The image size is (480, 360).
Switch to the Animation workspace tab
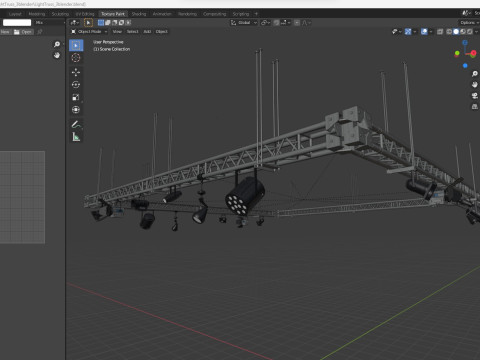click(162, 14)
